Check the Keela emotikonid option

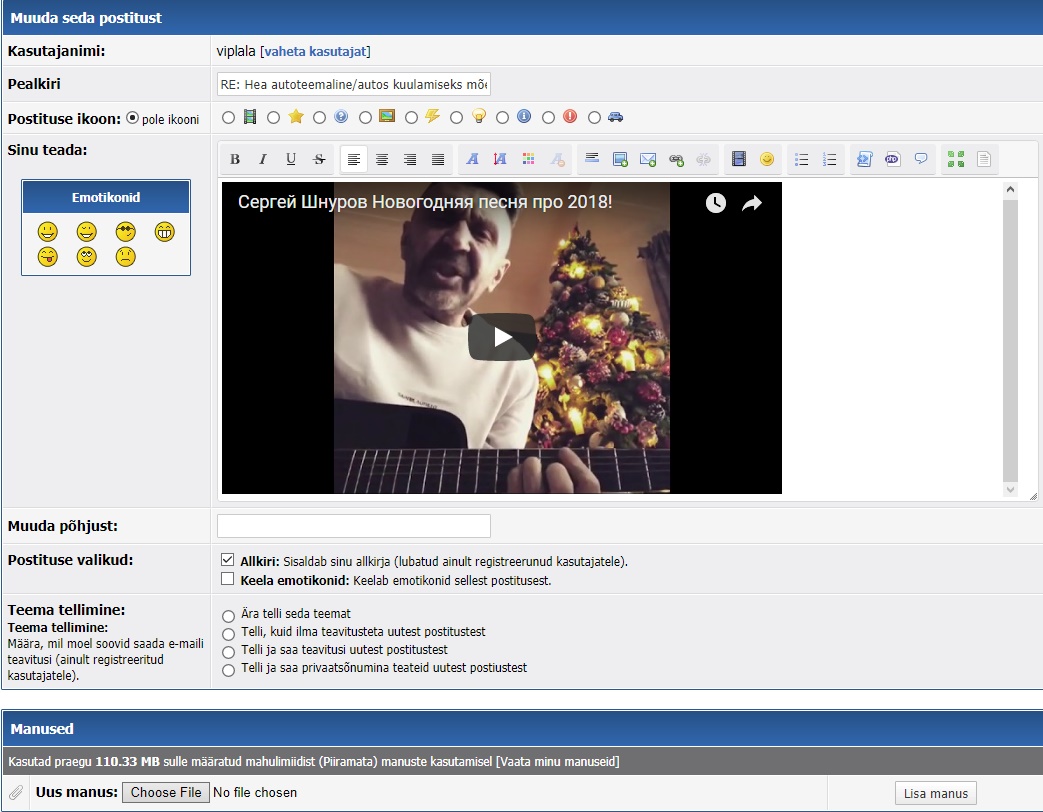[227, 579]
